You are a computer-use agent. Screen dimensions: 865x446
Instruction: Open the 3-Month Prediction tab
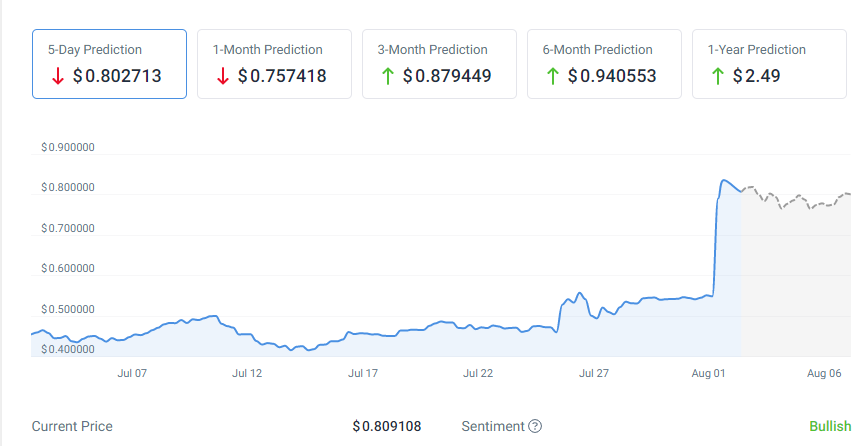tap(439, 64)
